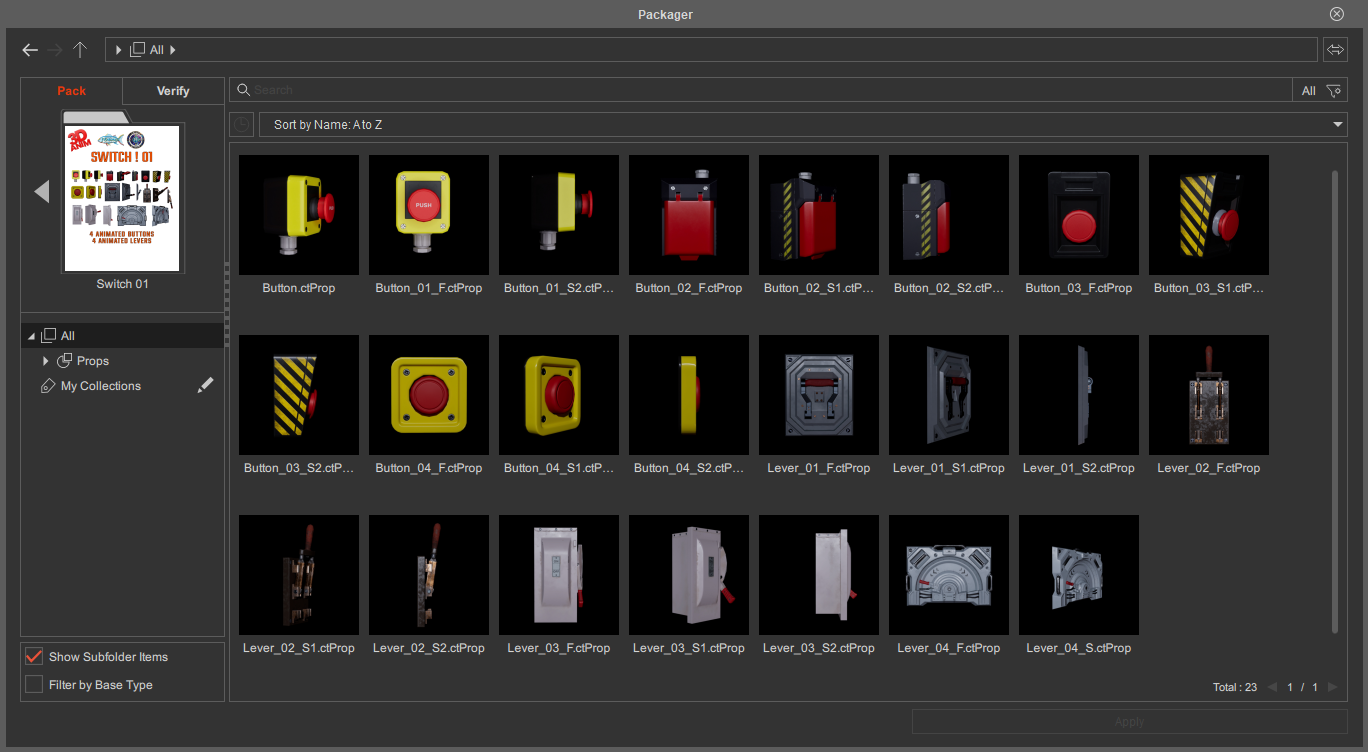Enable Filter by Base Type checkbox
Image resolution: width=1368 pixels, height=752 pixels.
tap(34, 685)
